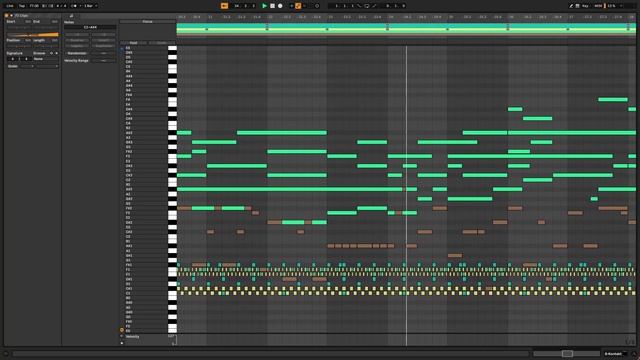Click the Stop button in transport

[272, 6]
